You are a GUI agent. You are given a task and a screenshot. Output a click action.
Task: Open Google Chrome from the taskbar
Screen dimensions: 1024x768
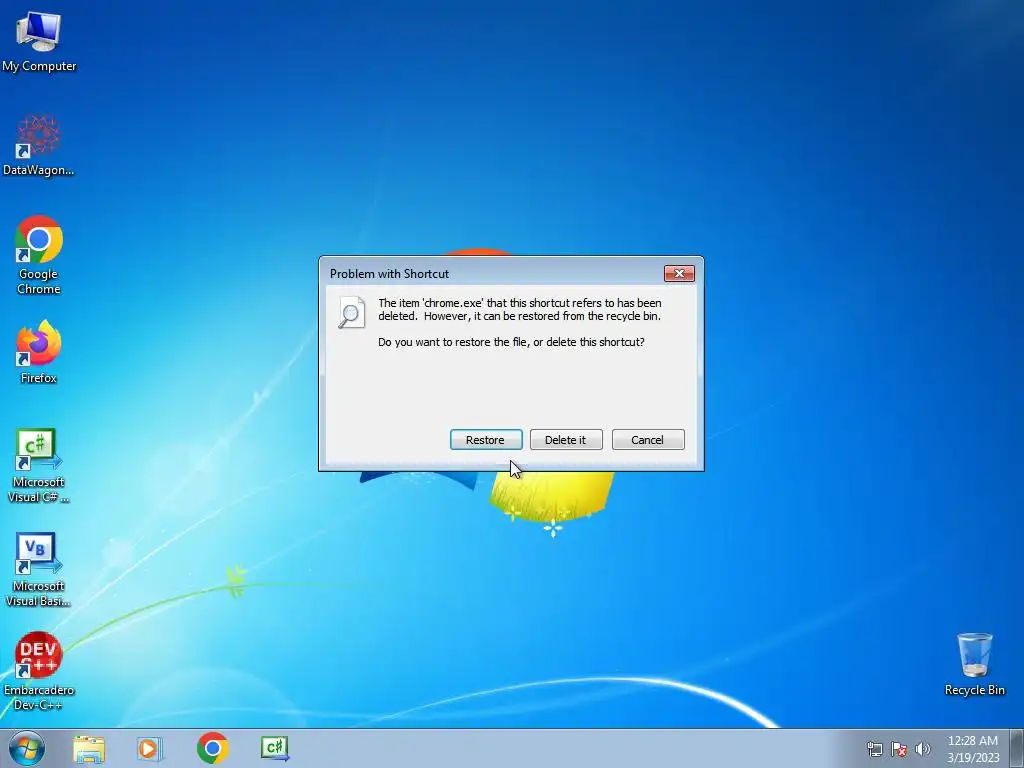point(212,748)
